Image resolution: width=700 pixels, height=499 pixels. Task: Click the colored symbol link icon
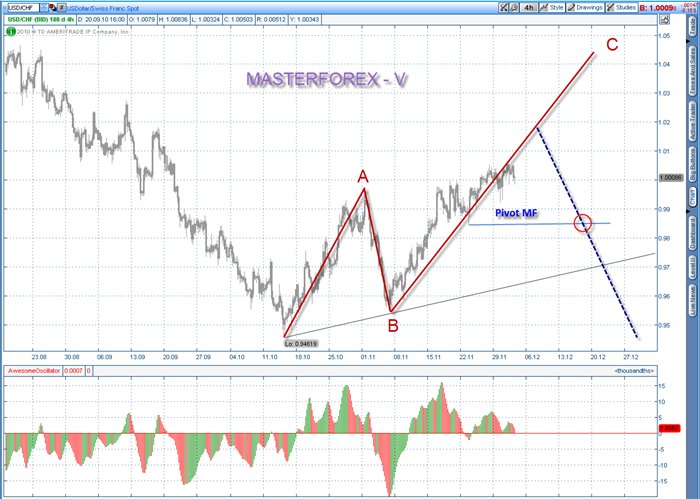53,8
